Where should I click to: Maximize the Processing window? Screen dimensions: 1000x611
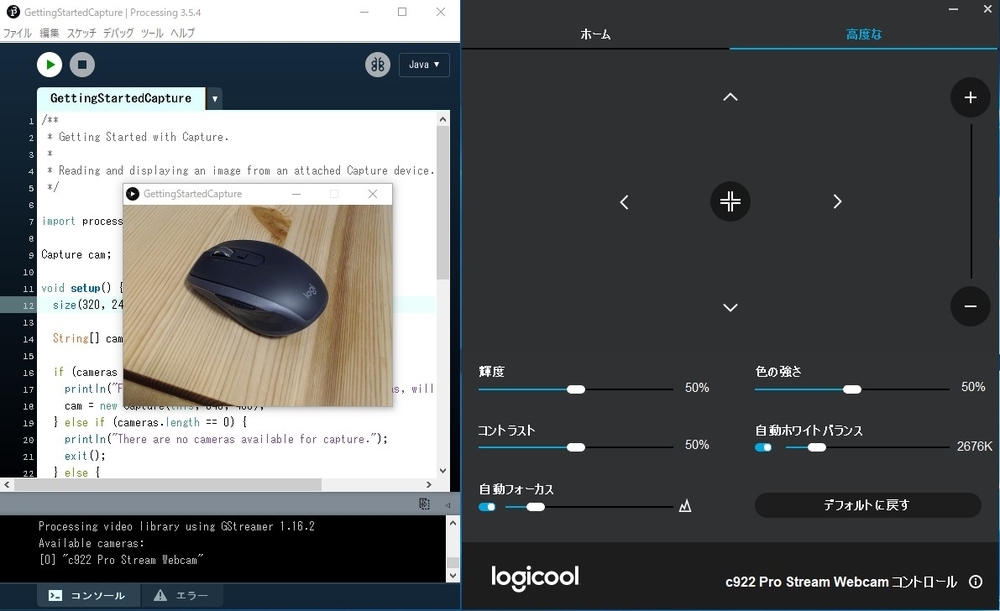402,11
